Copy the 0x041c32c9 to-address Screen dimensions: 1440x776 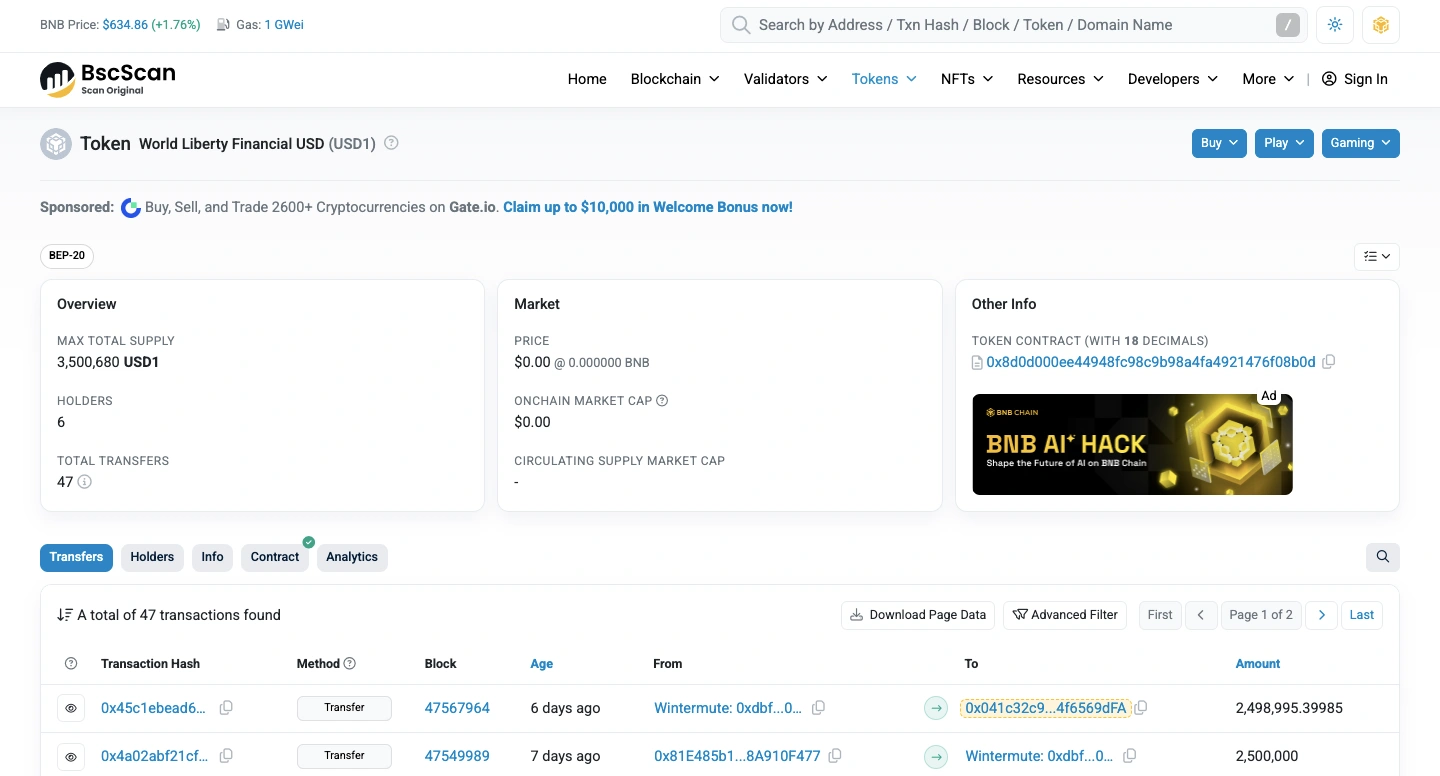tap(1141, 708)
